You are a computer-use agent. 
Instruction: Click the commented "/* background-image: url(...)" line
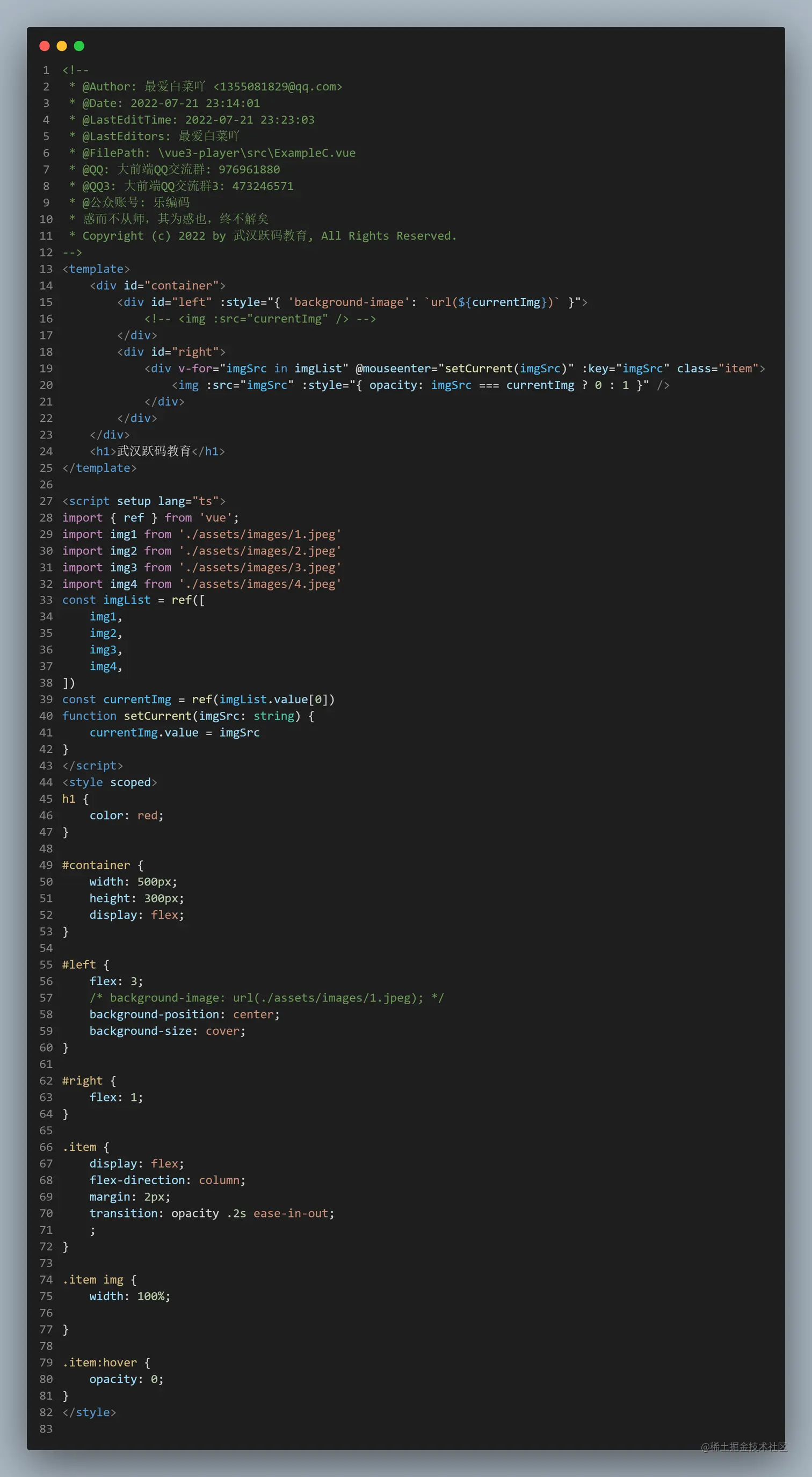coord(267,998)
